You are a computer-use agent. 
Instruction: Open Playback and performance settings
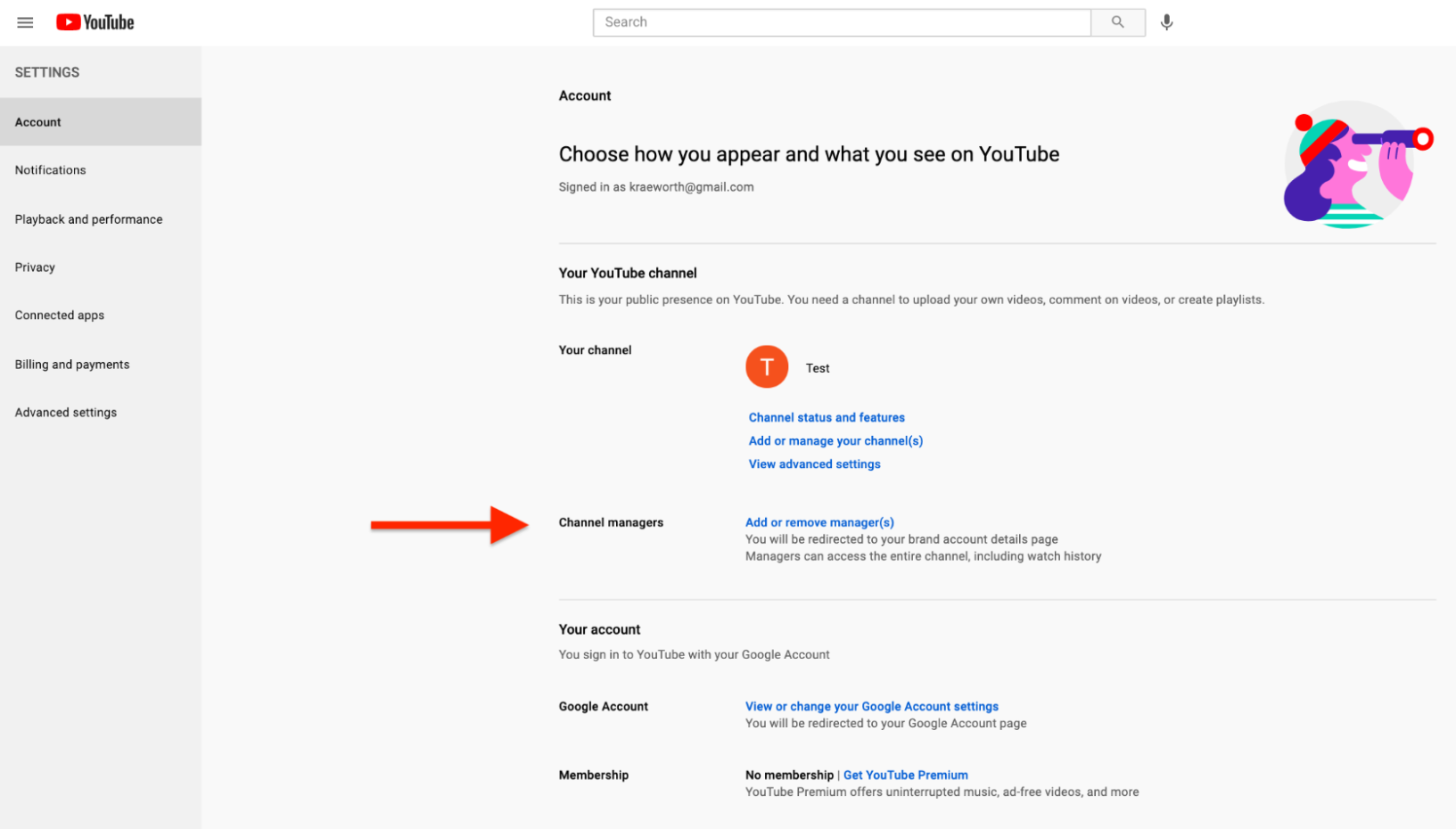point(101,219)
